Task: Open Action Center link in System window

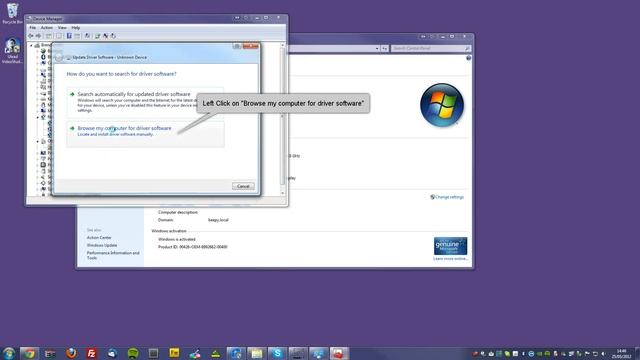Action: 99,238
